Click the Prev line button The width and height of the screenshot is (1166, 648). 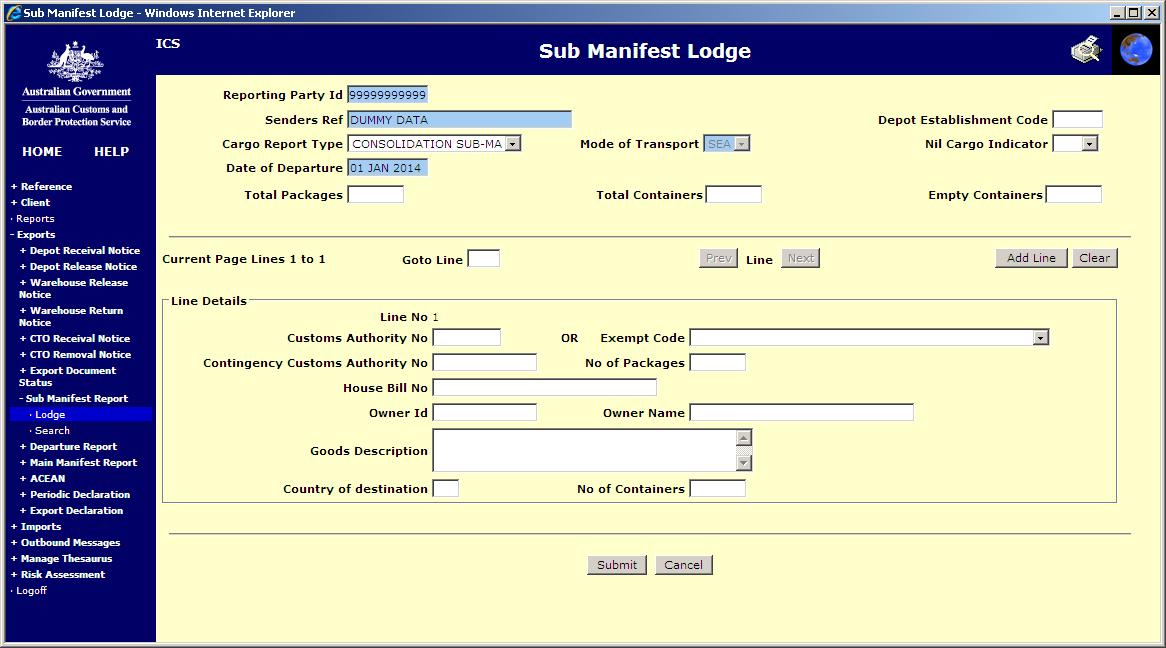coord(718,258)
